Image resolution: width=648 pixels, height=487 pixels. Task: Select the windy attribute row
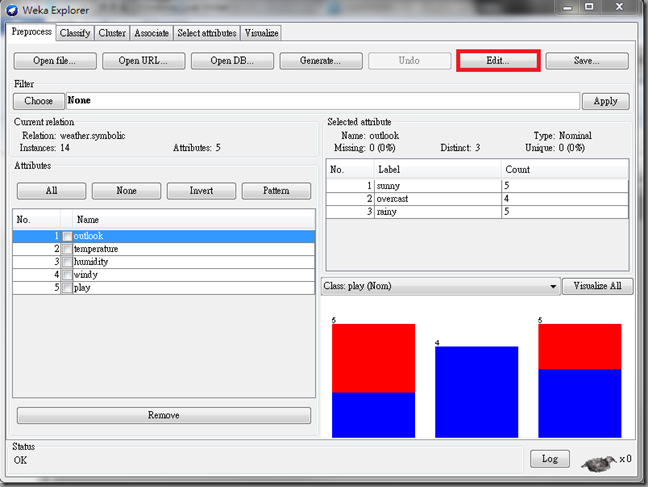tap(164, 275)
